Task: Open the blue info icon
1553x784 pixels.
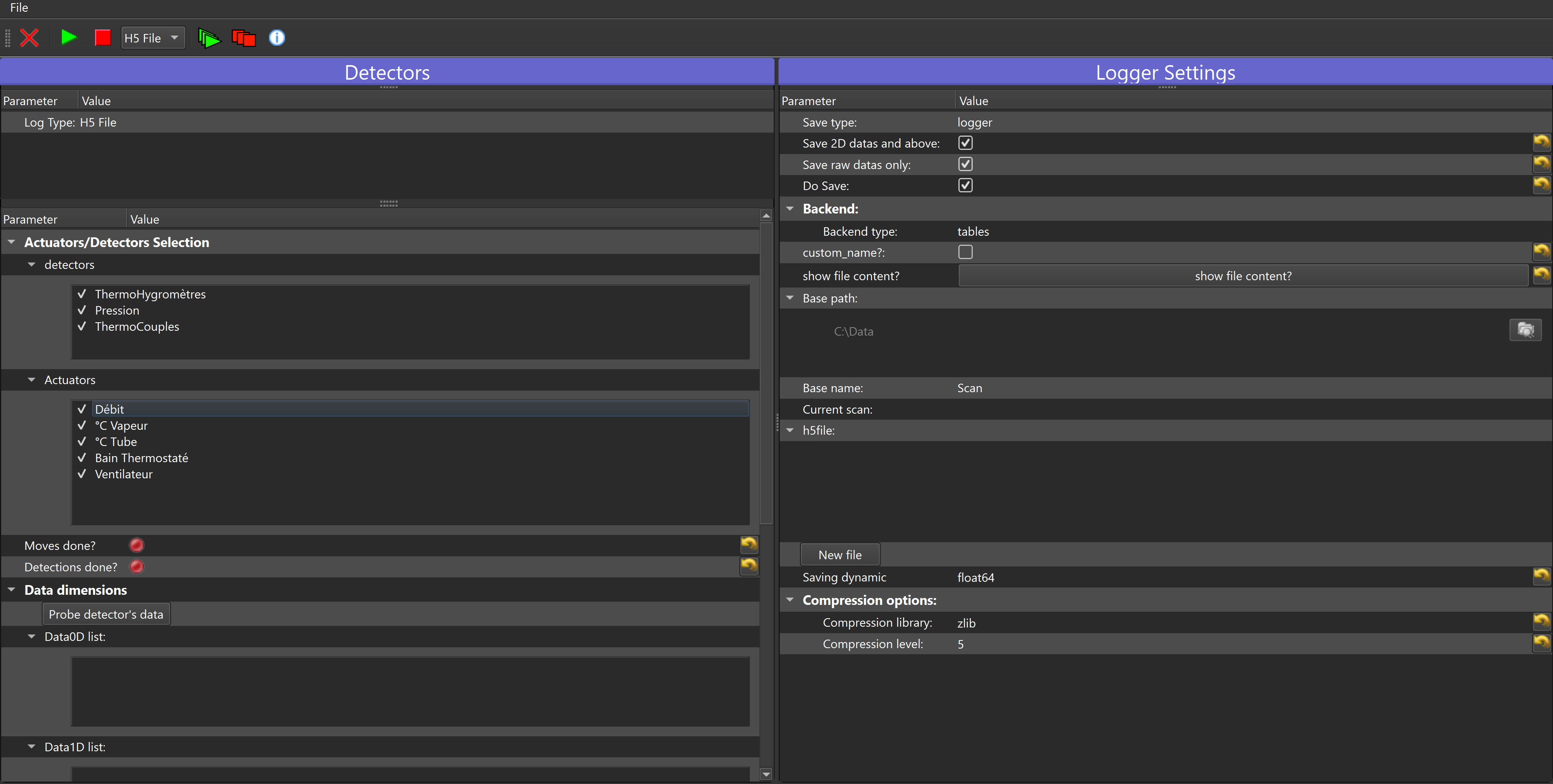Action: (x=277, y=38)
